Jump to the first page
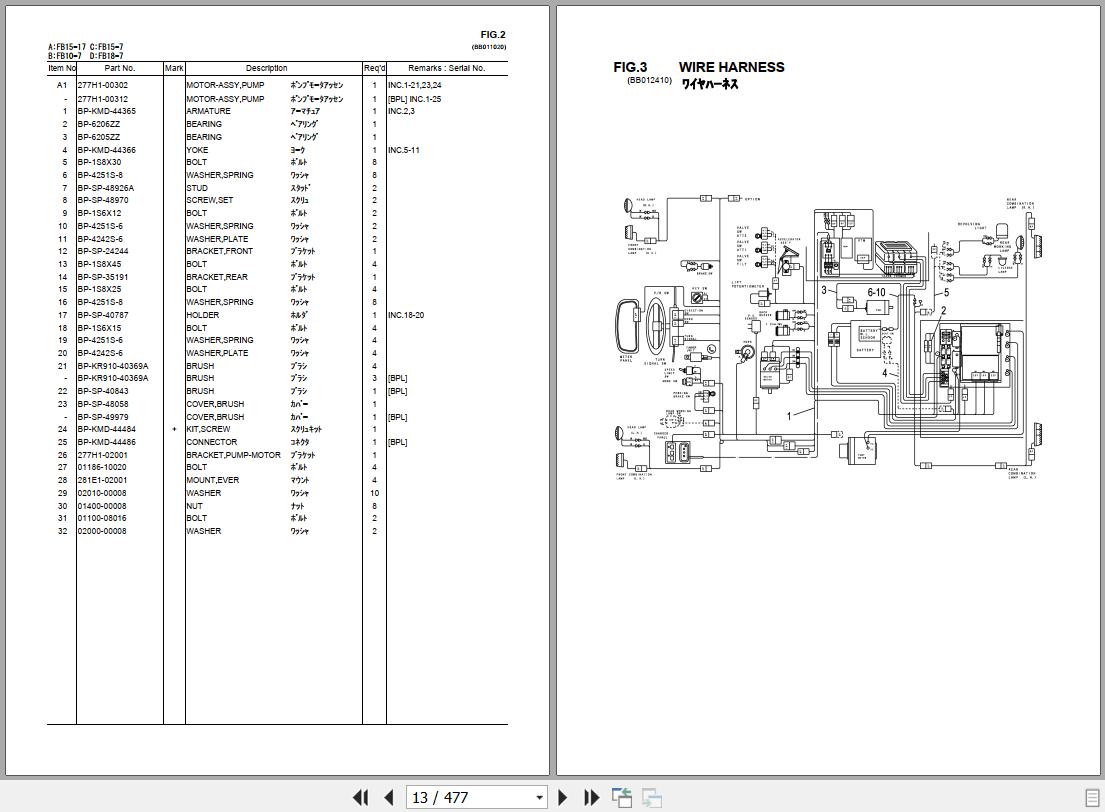 (x=361, y=797)
